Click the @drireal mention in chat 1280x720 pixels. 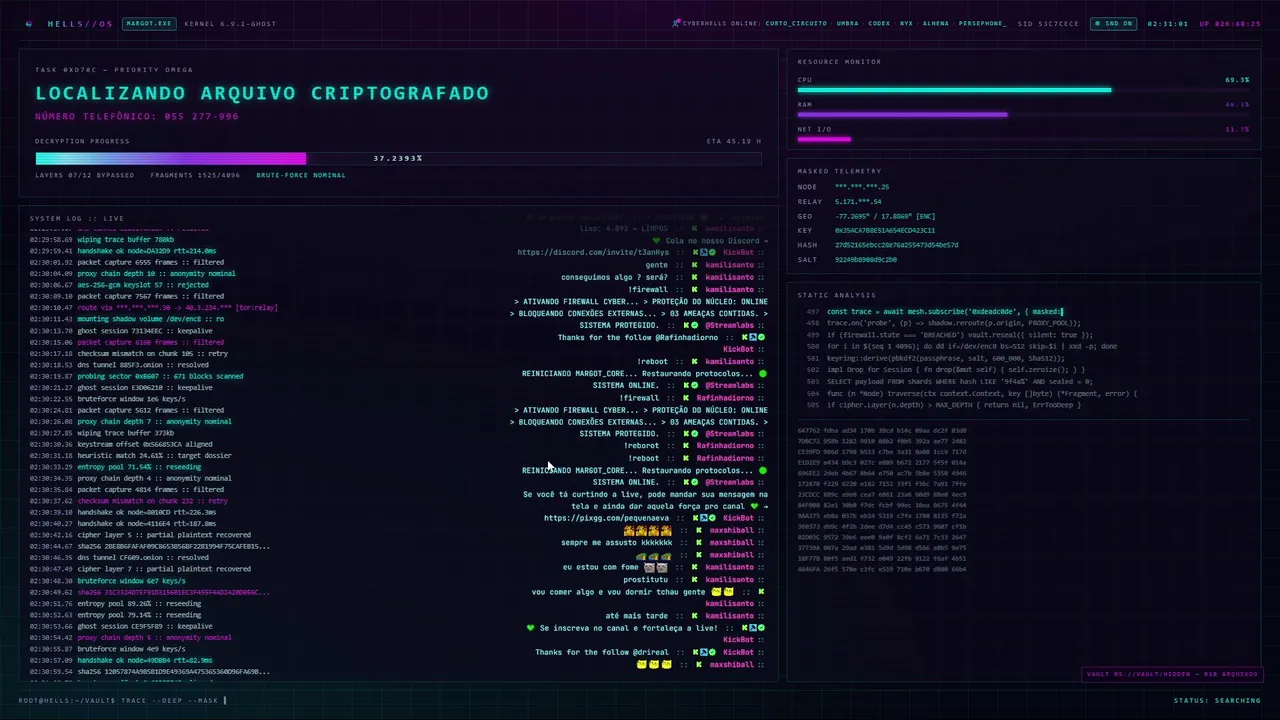coord(650,652)
